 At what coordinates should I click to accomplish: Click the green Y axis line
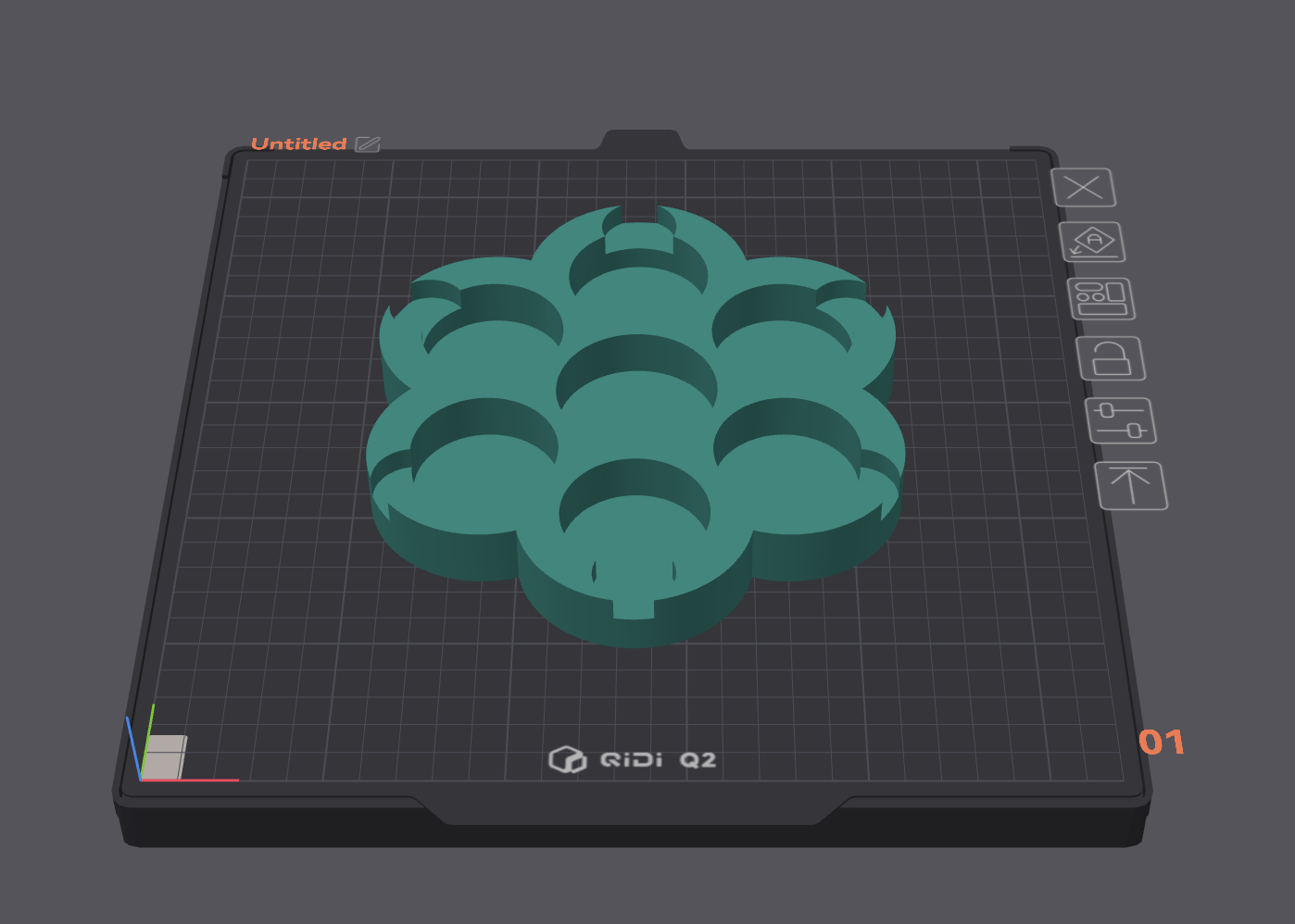[x=147, y=741]
